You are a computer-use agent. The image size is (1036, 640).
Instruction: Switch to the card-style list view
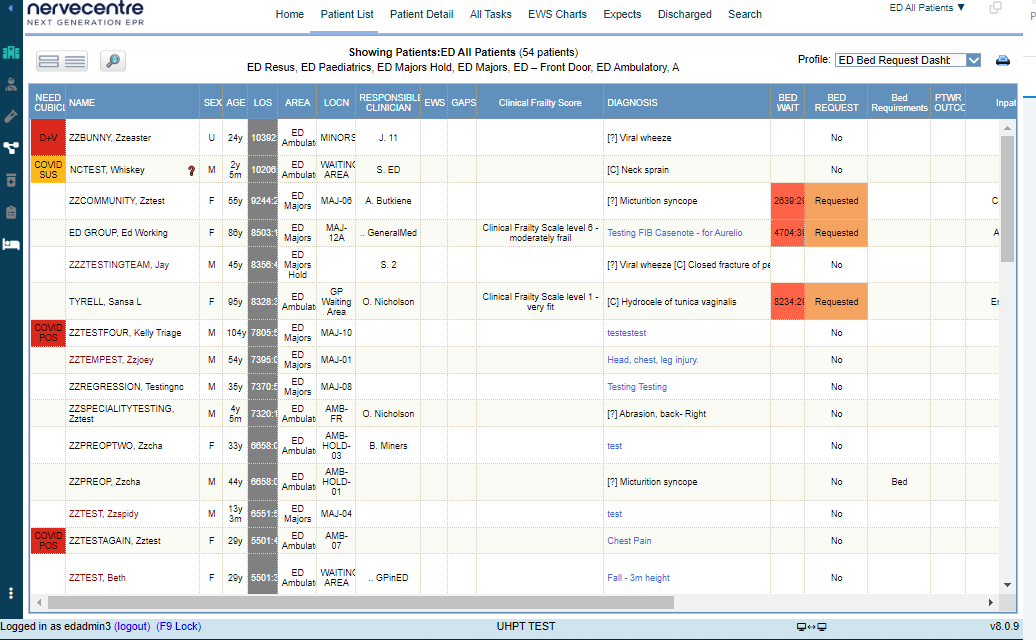(x=49, y=61)
